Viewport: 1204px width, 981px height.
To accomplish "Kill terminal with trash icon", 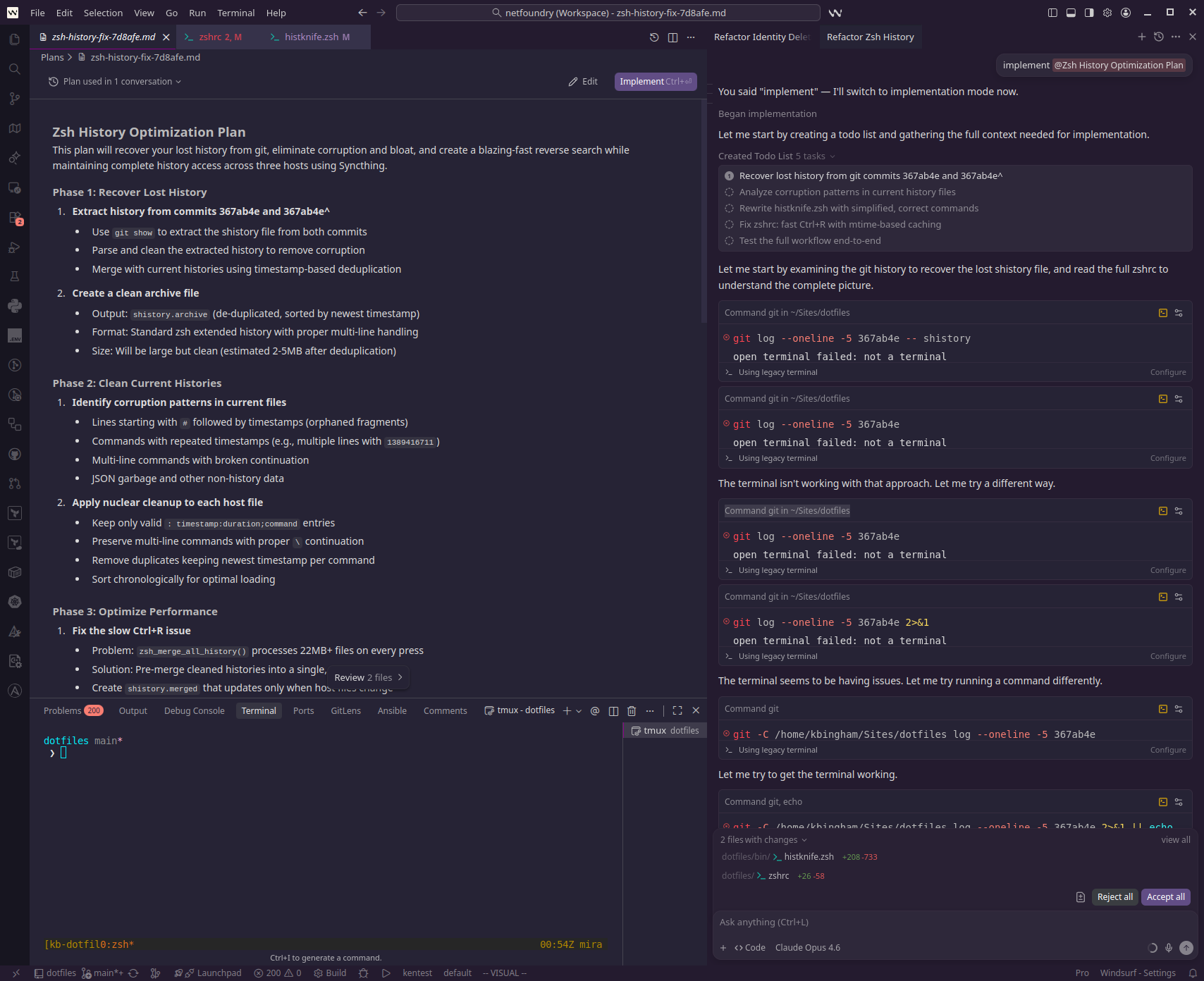I will [x=632, y=711].
